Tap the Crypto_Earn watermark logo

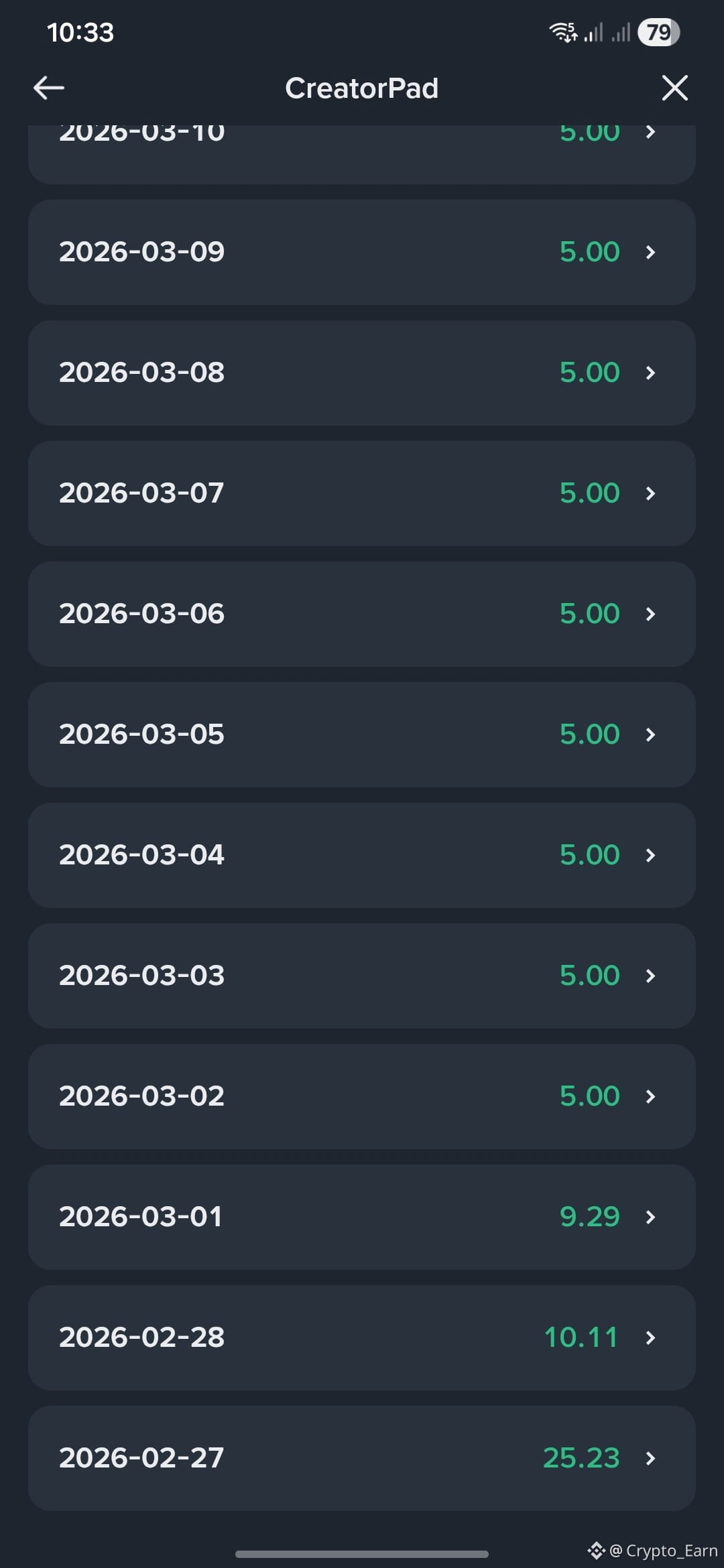point(596,1551)
